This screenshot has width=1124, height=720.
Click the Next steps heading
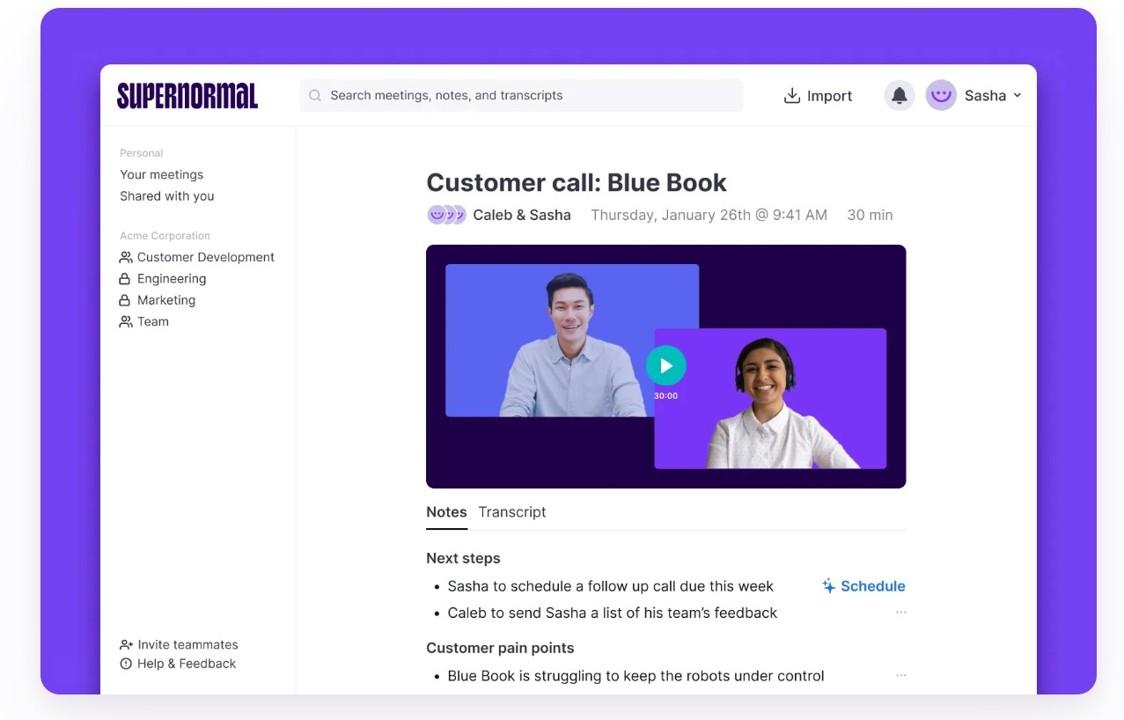(x=463, y=558)
